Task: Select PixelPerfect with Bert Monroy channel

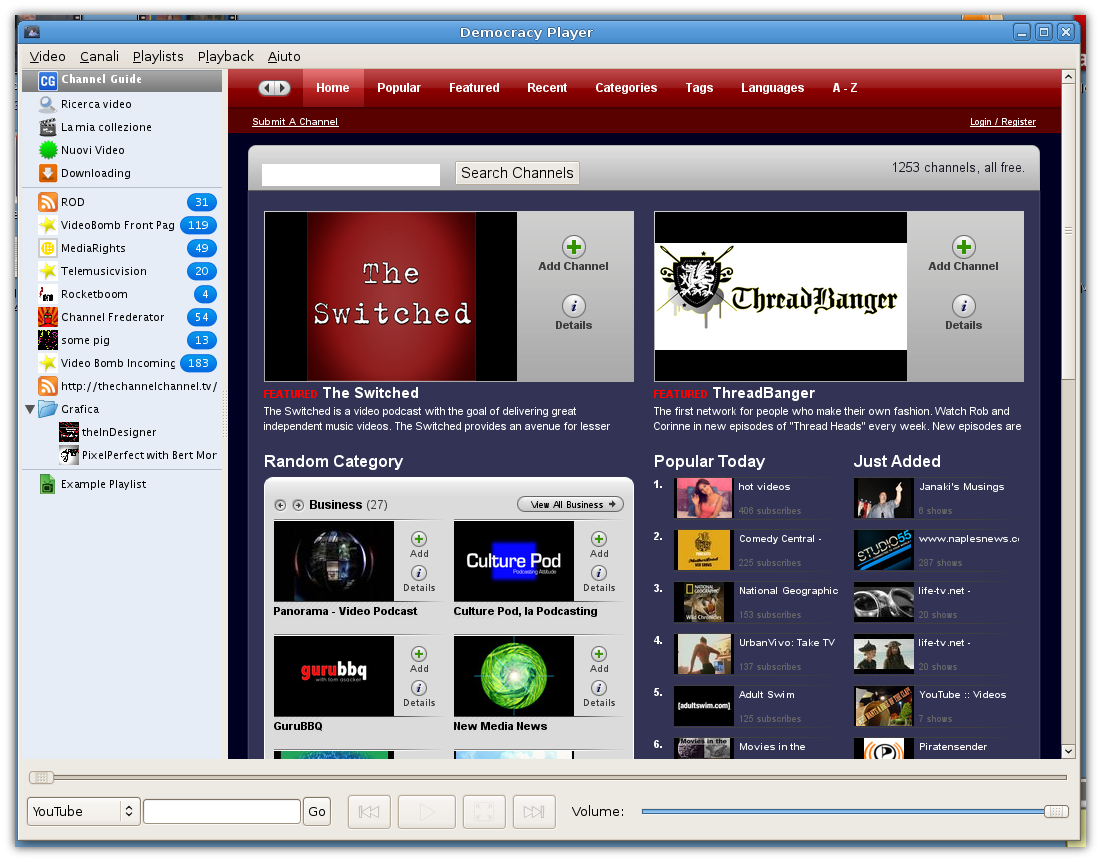Action: (121, 456)
